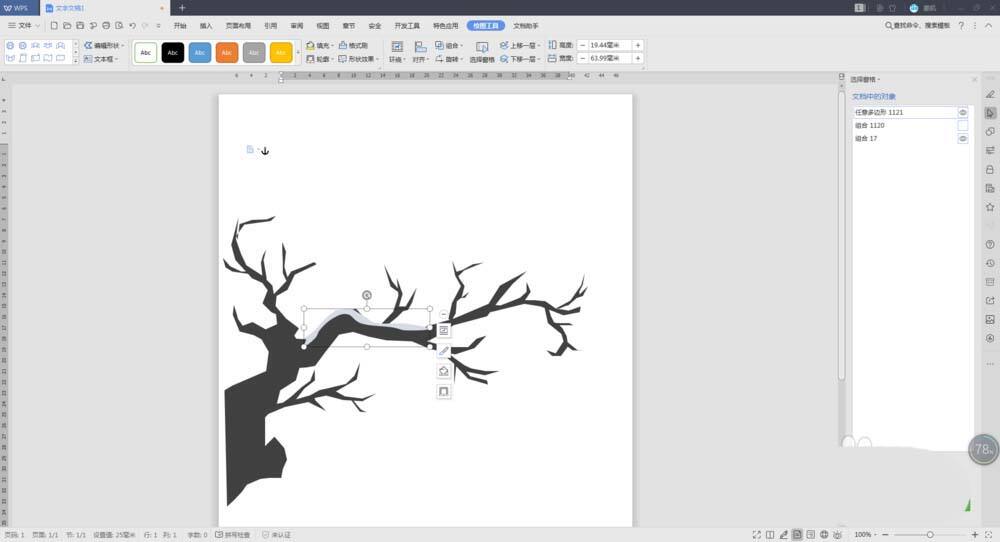Viewport: 1000px width, 542px height.
Task: Open the 页面布局 page layout tab
Action: click(238, 25)
